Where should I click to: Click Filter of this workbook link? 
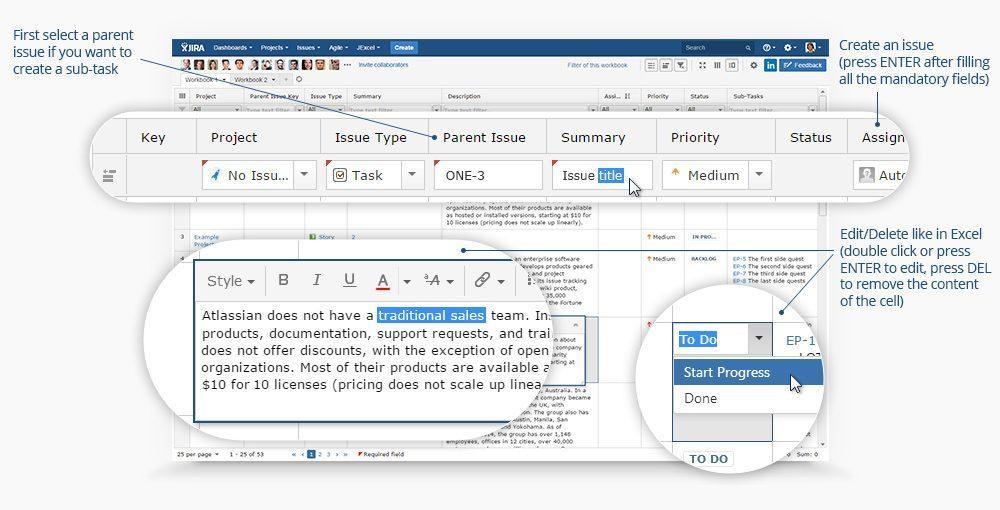[x=598, y=65]
